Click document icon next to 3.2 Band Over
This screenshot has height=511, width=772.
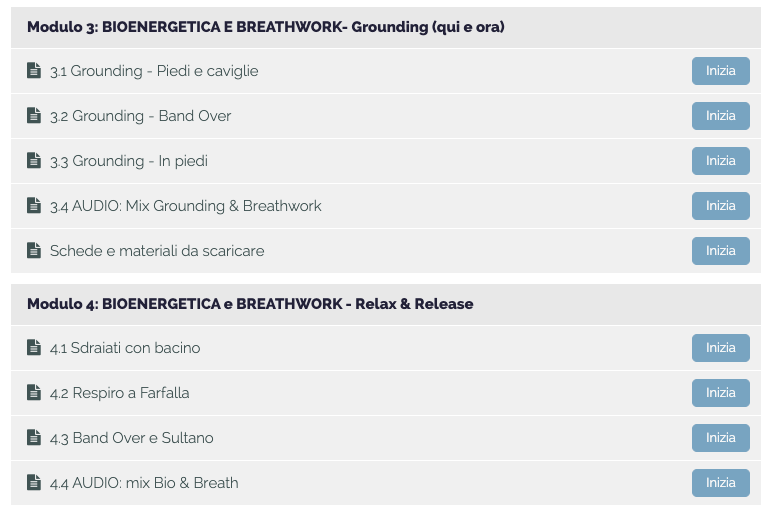click(33, 115)
